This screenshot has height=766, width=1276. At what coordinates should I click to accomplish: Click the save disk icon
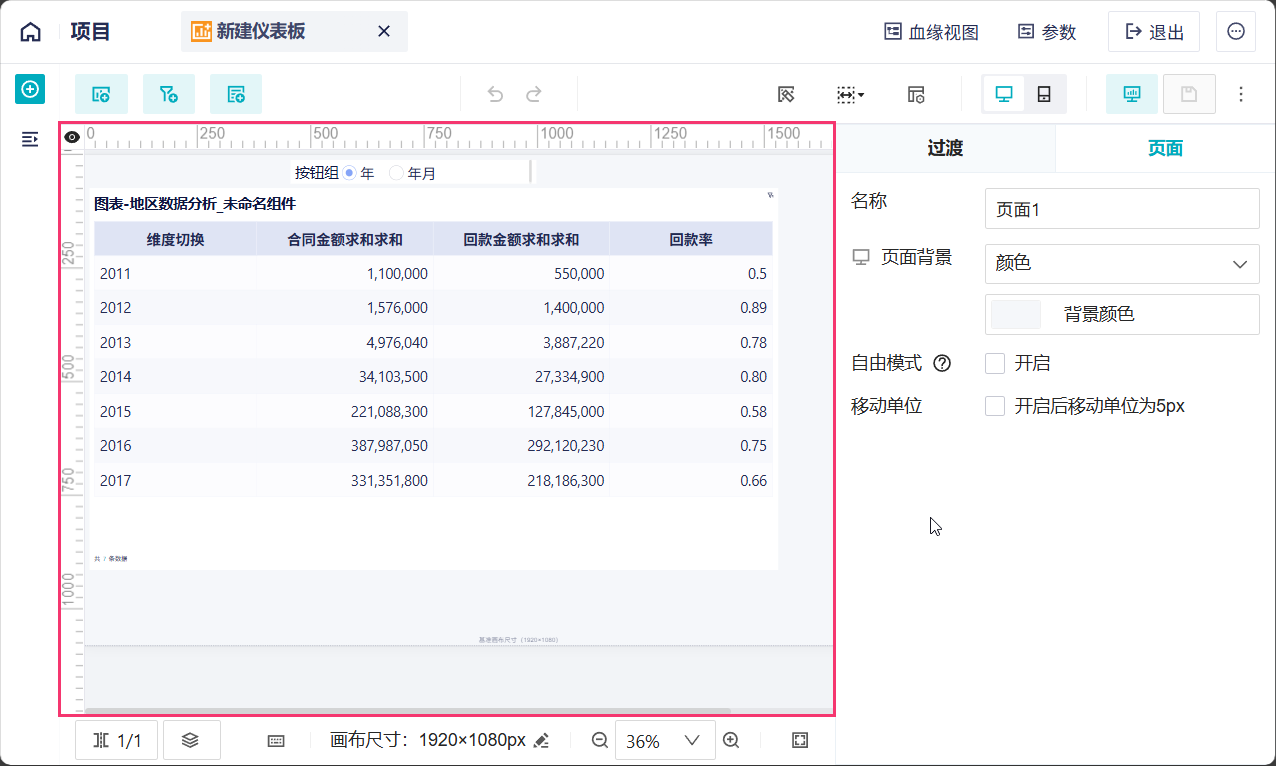1189,94
